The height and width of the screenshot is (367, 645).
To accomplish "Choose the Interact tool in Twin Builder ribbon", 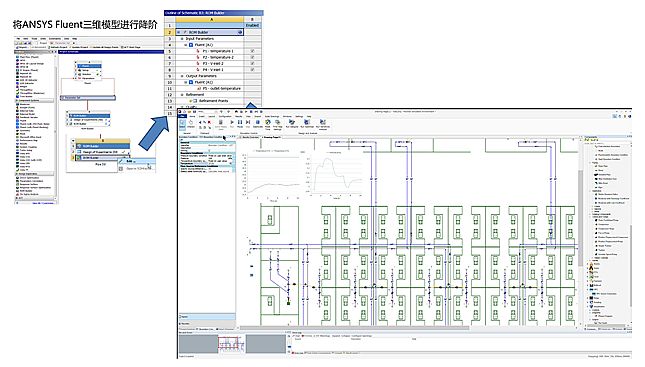I will (x=191, y=123).
